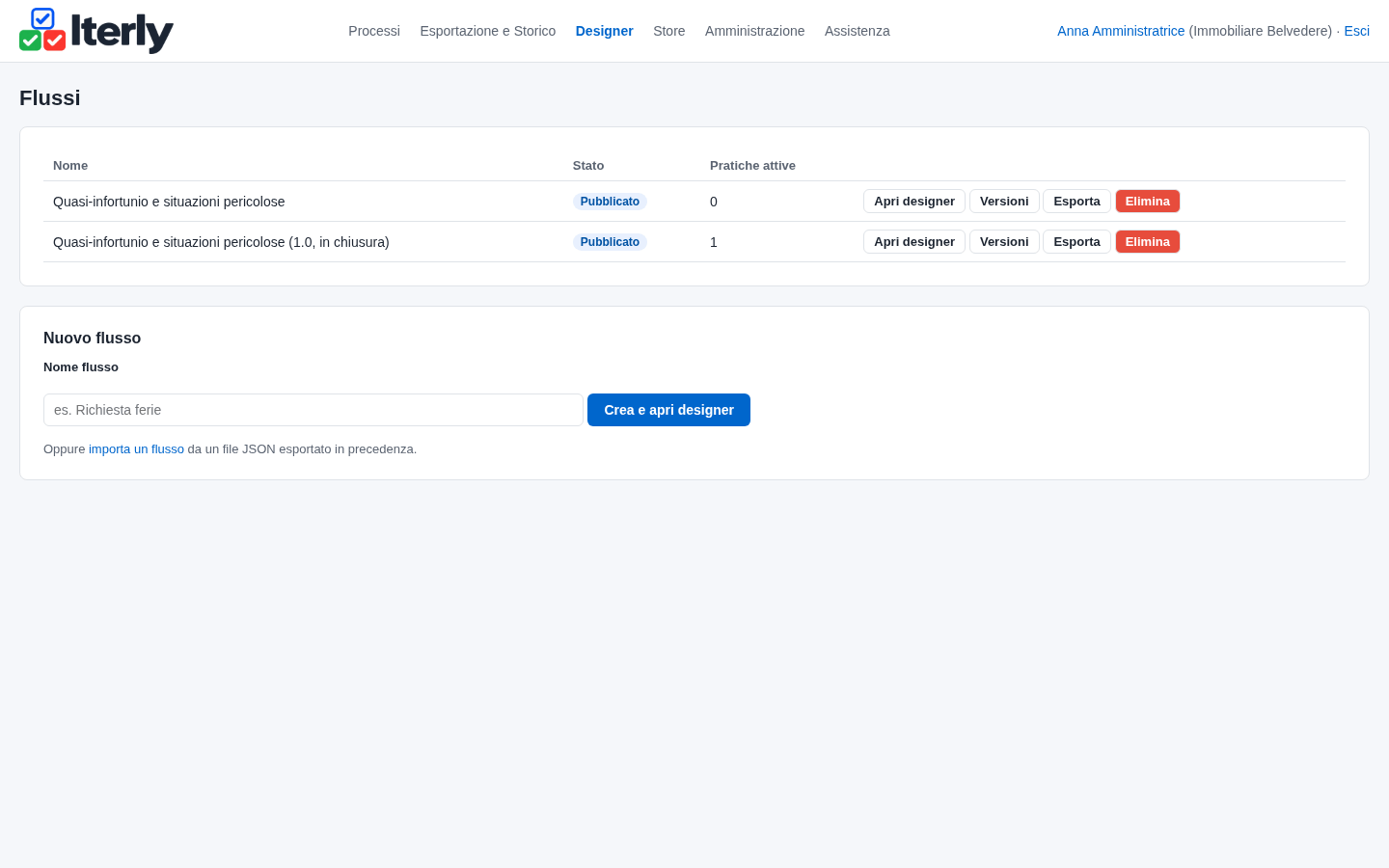The image size is (1389, 868).
Task: Esporta the '1.0, in chiusura' flow
Action: (1076, 242)
